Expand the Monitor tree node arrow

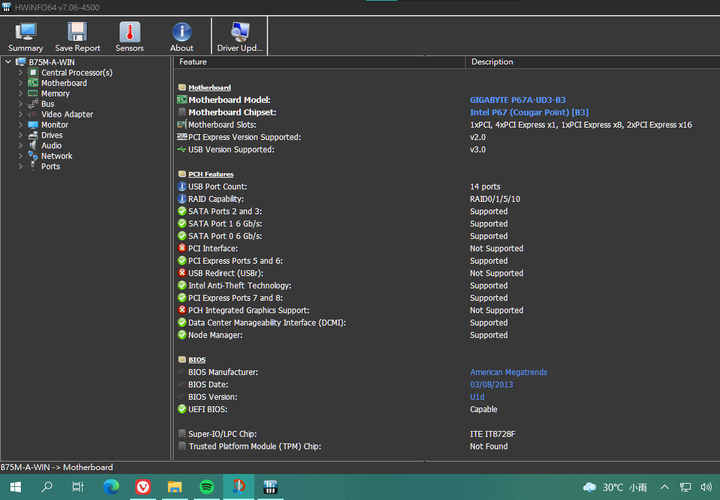tap(21, 124)
